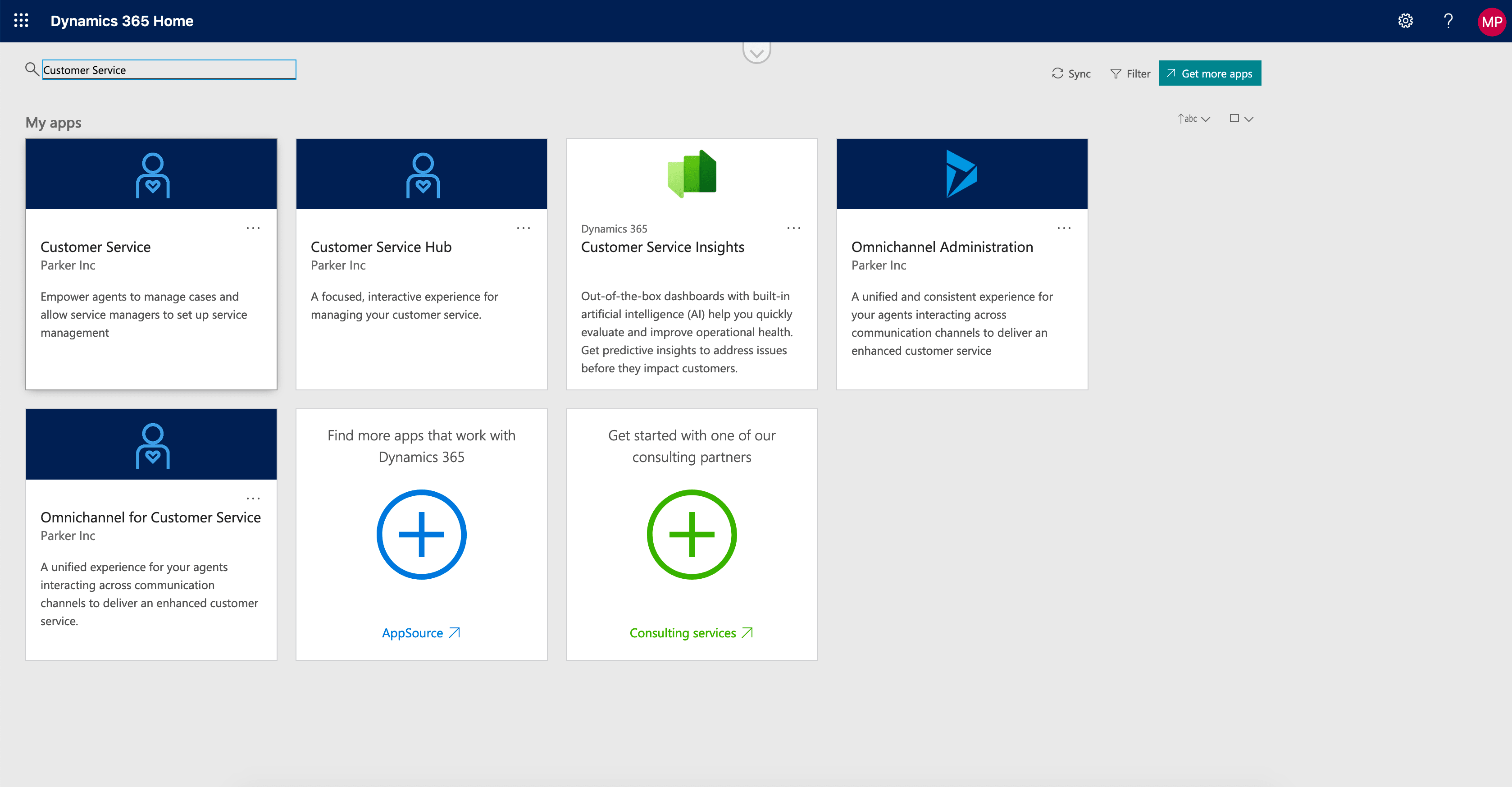Screen dimensions: 1512x787
Task: Open the MP account avatar
Action: (x=1491, y=22)
